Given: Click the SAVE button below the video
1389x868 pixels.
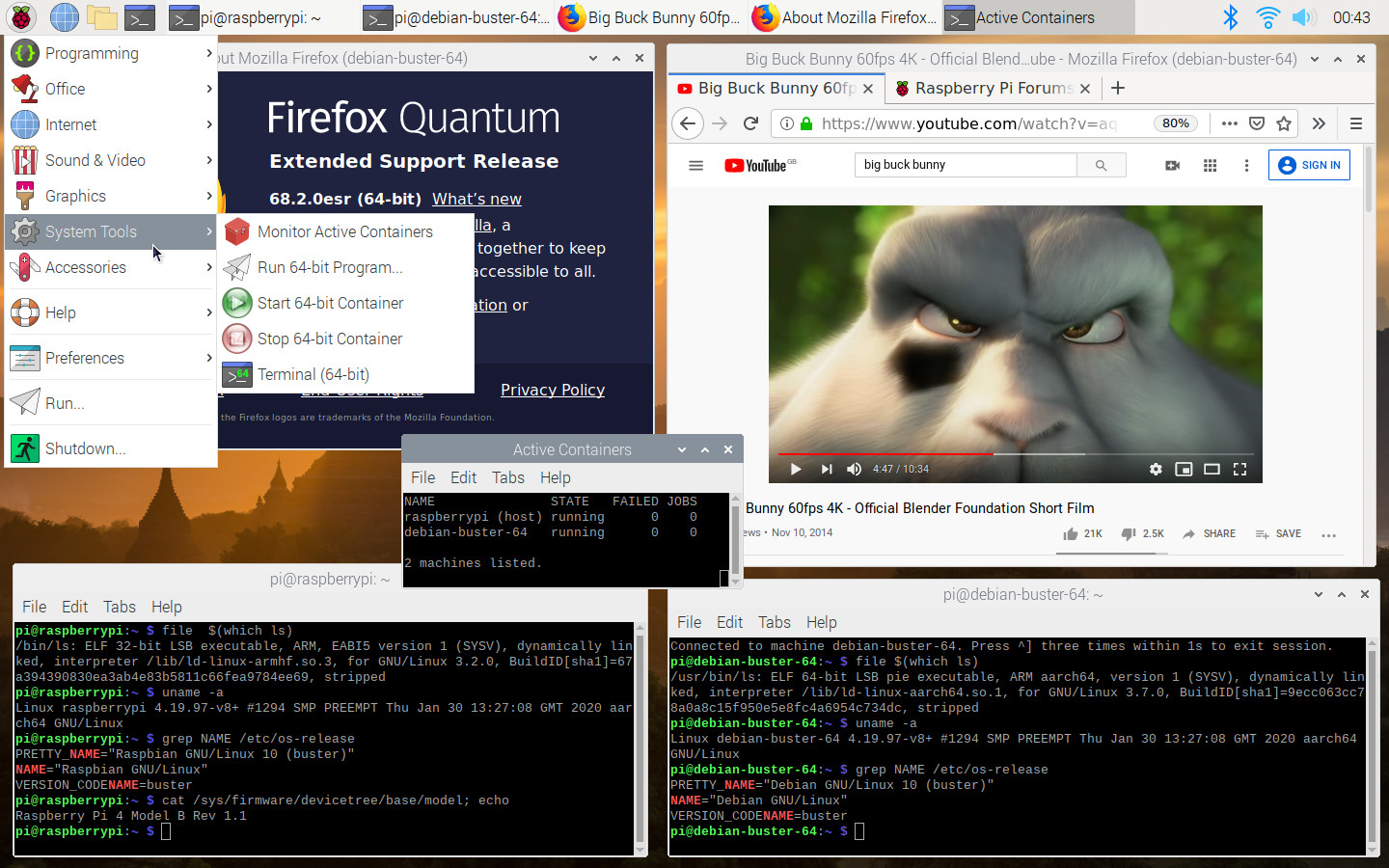Looking at the screenshot, I should [1278, 533].
